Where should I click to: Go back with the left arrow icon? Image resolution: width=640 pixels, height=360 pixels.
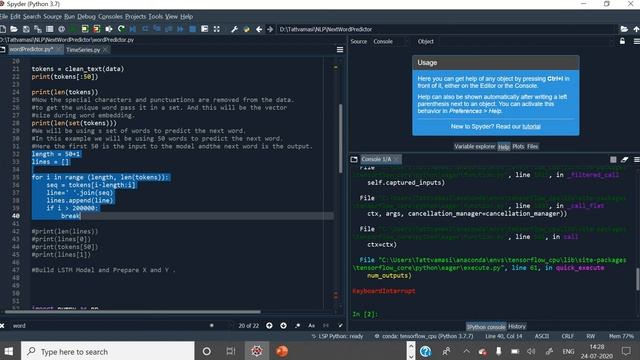pos(259,29)
